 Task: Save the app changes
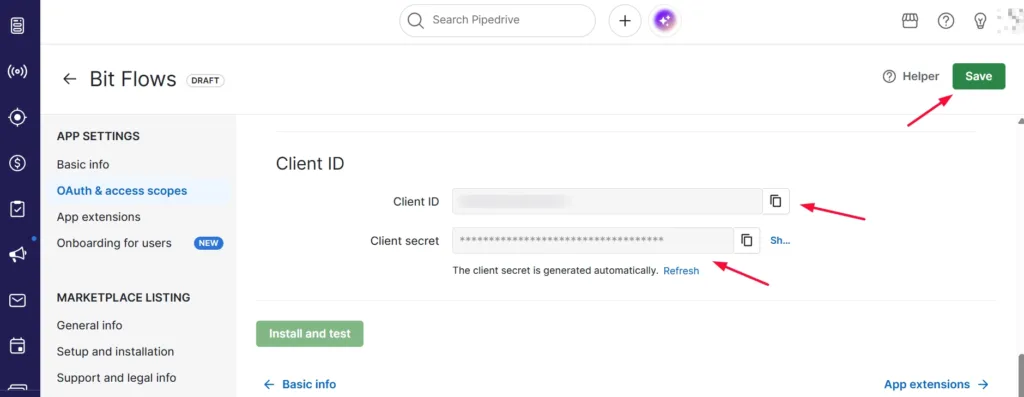tap(978, 76)
